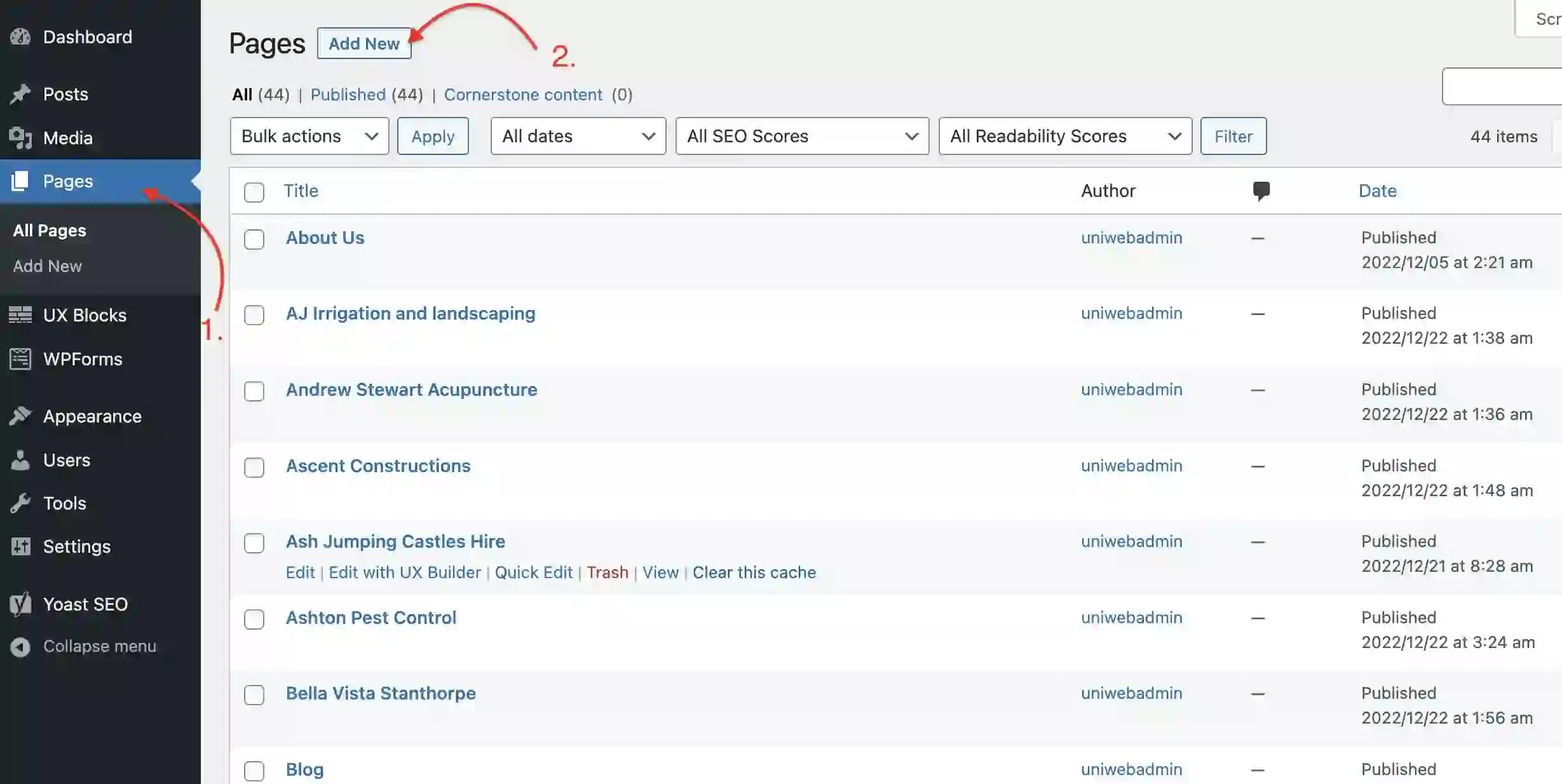The image size is (1562, 784).
Task: Open the WPForms menu item
Action: point(83,359)
